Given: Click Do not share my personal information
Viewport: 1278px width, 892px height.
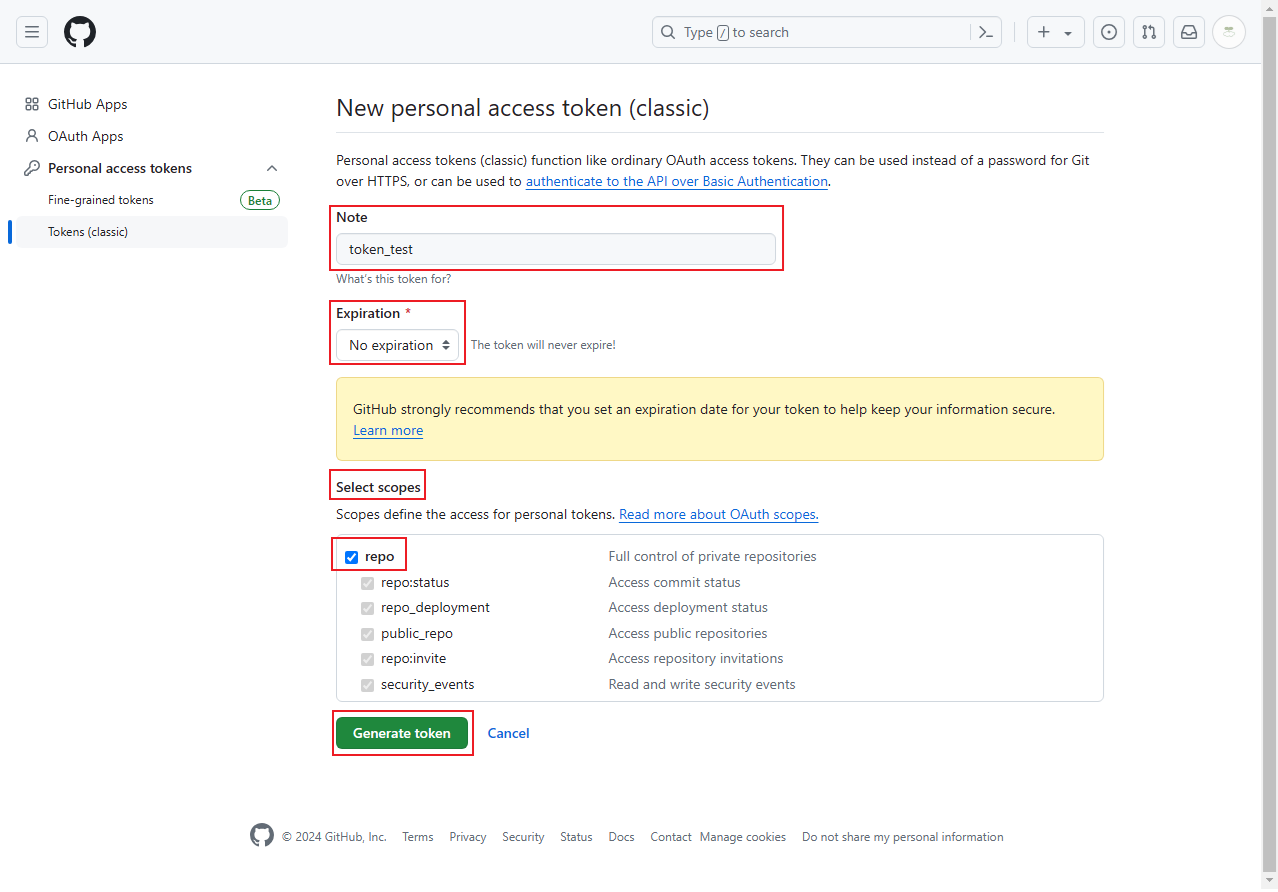Looking at the screenshot, I should (x=903, y=837).
